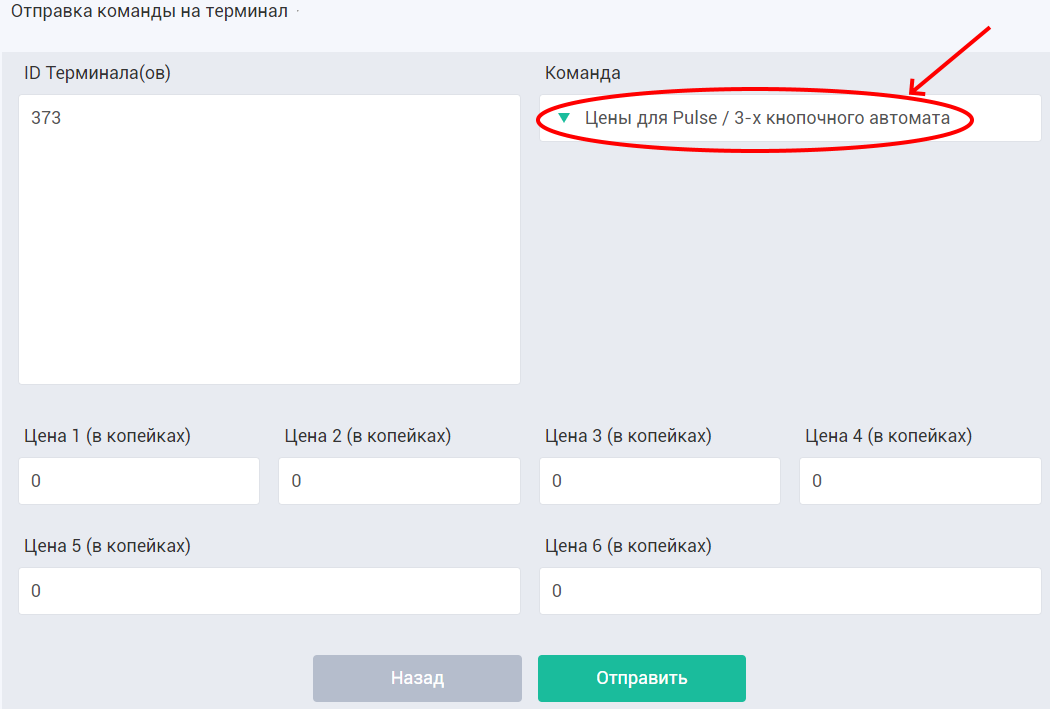Click into the Цена 3 (в копейках) field

pyautogui.click(x=660, y=481)
